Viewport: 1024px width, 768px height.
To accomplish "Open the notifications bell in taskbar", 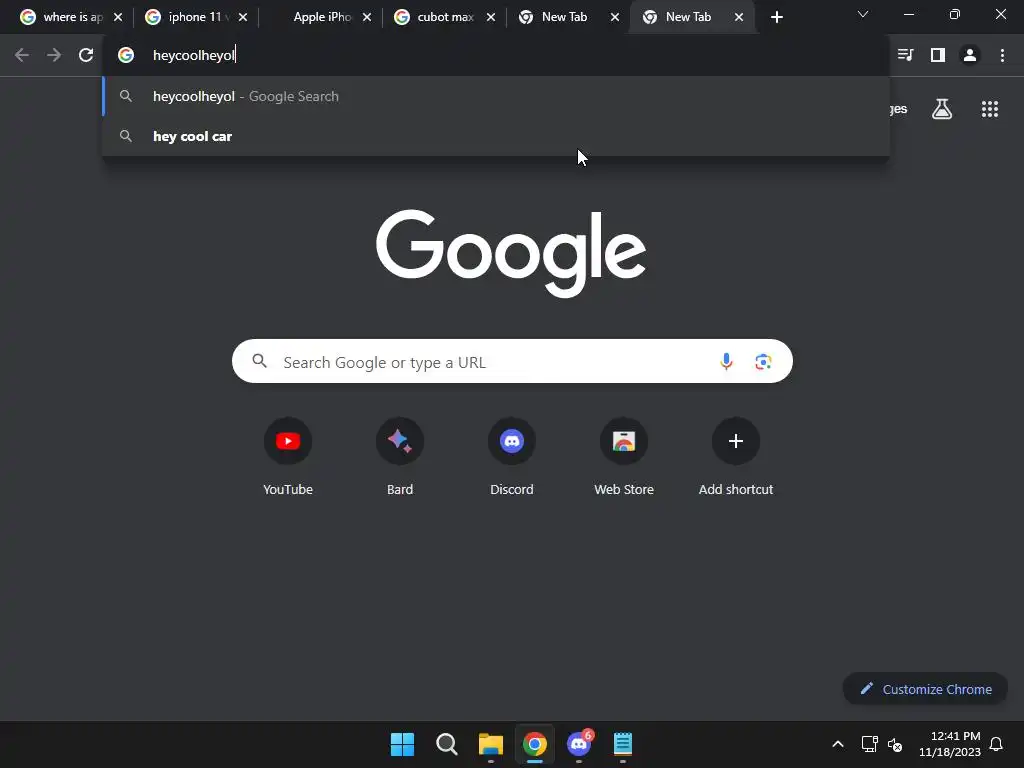I will coord(996,744).
